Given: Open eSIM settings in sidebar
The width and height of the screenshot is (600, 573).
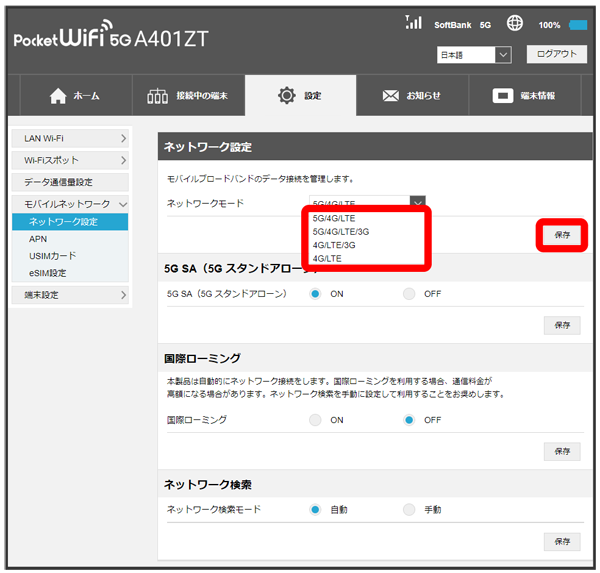Looking at the screenshot, I should coord(47,273).
